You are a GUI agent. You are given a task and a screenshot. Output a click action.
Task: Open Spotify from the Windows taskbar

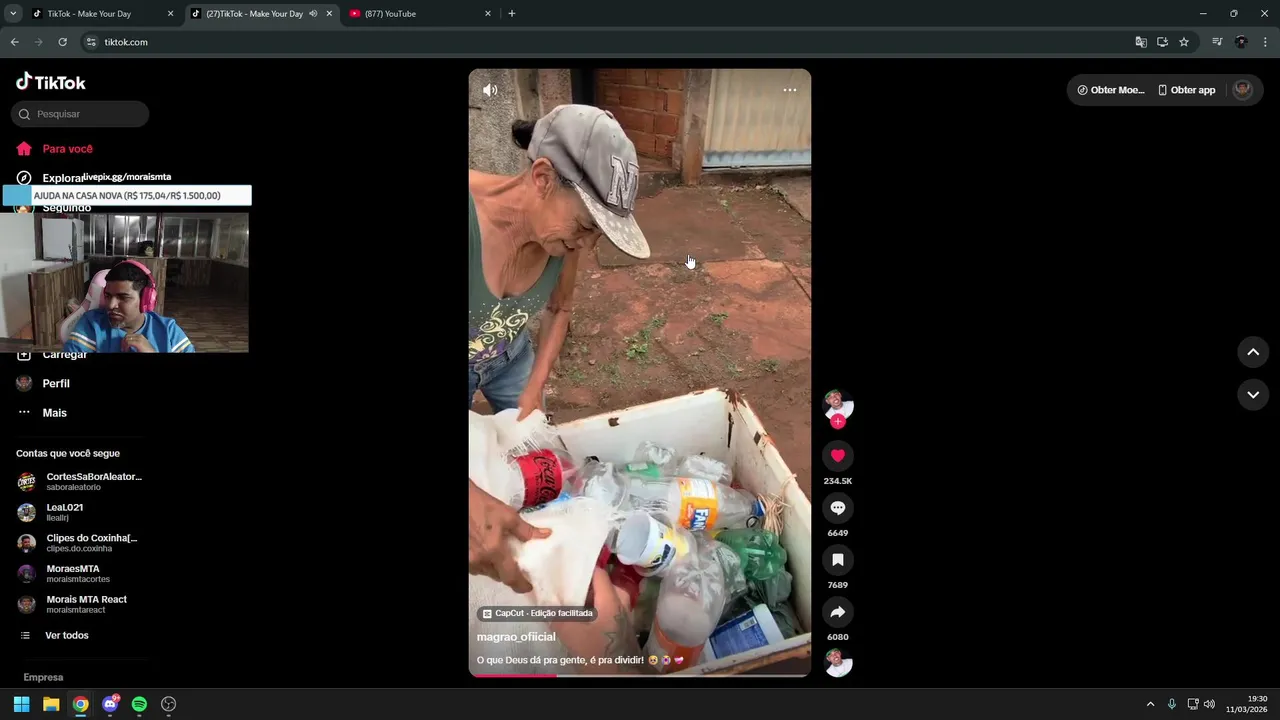point(139,704)
